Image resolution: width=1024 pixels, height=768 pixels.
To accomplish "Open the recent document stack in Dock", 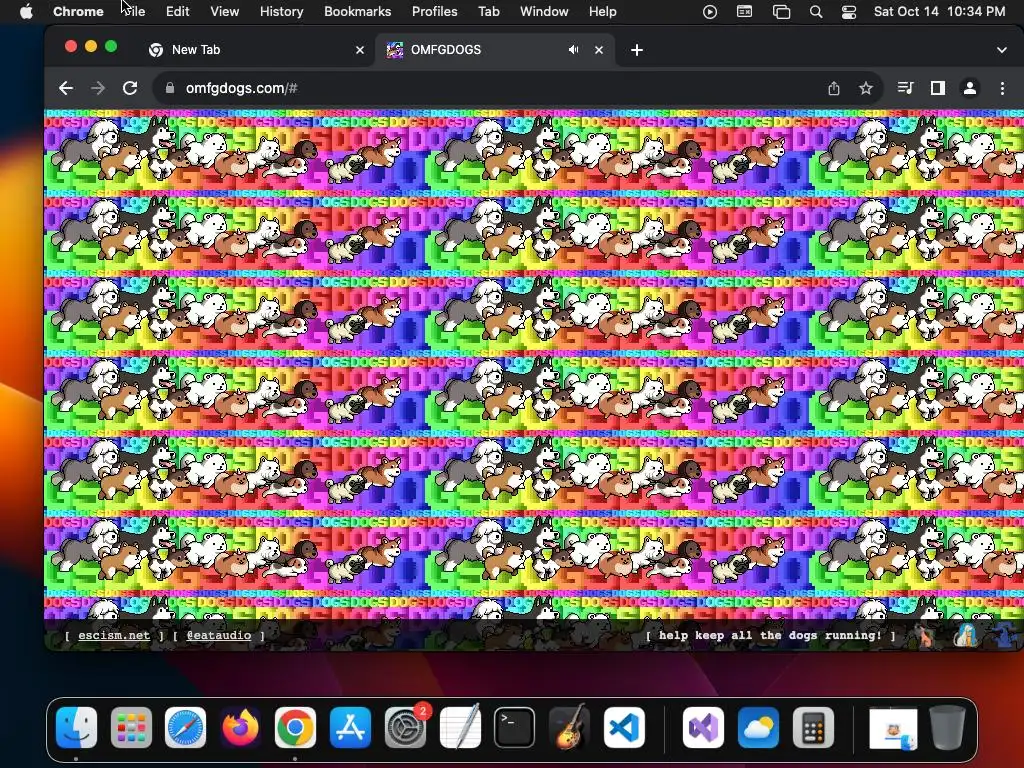I will click(893, 729).
